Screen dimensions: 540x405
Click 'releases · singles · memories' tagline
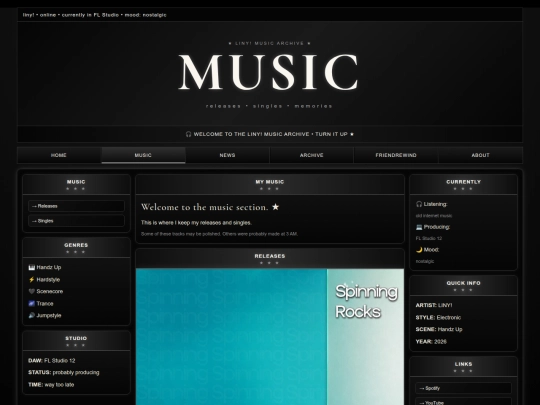coord(269,106)
